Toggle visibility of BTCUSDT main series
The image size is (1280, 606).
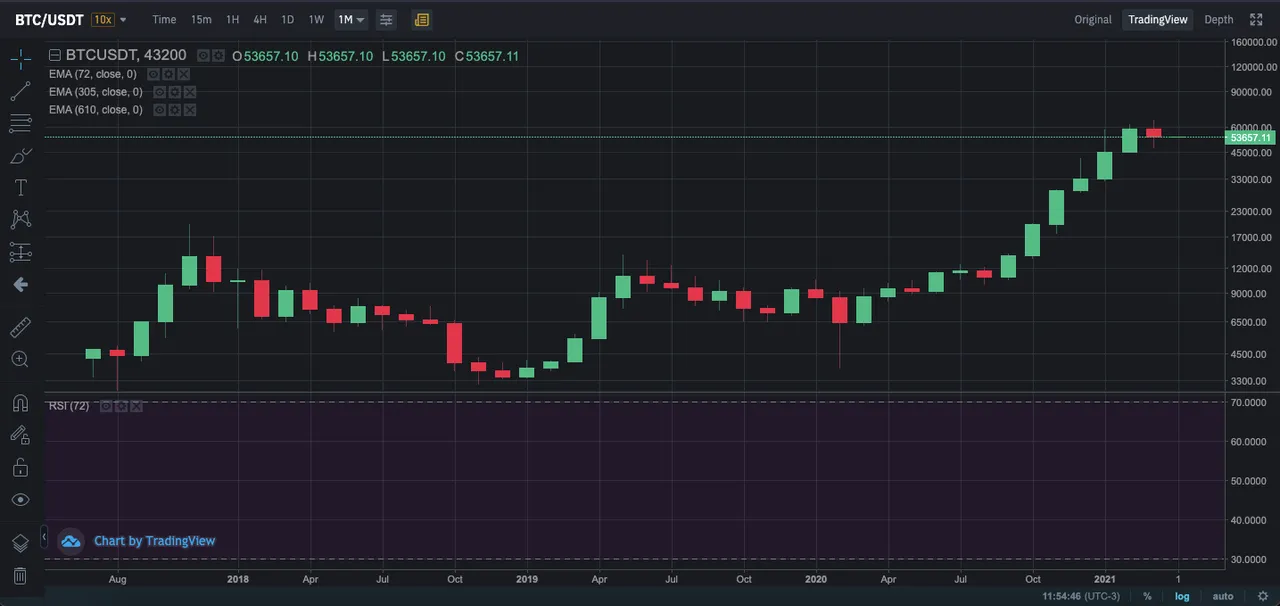[203, 56]
